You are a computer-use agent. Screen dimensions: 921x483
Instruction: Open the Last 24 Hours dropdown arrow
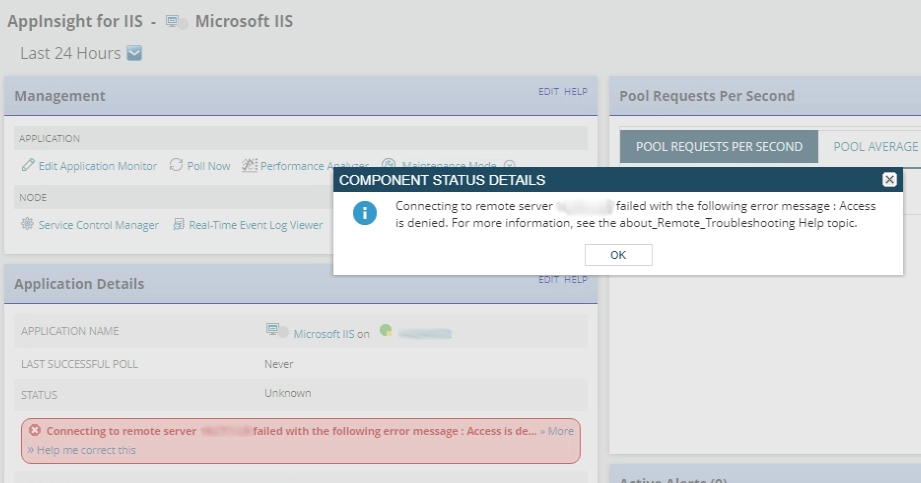[135, 53]
